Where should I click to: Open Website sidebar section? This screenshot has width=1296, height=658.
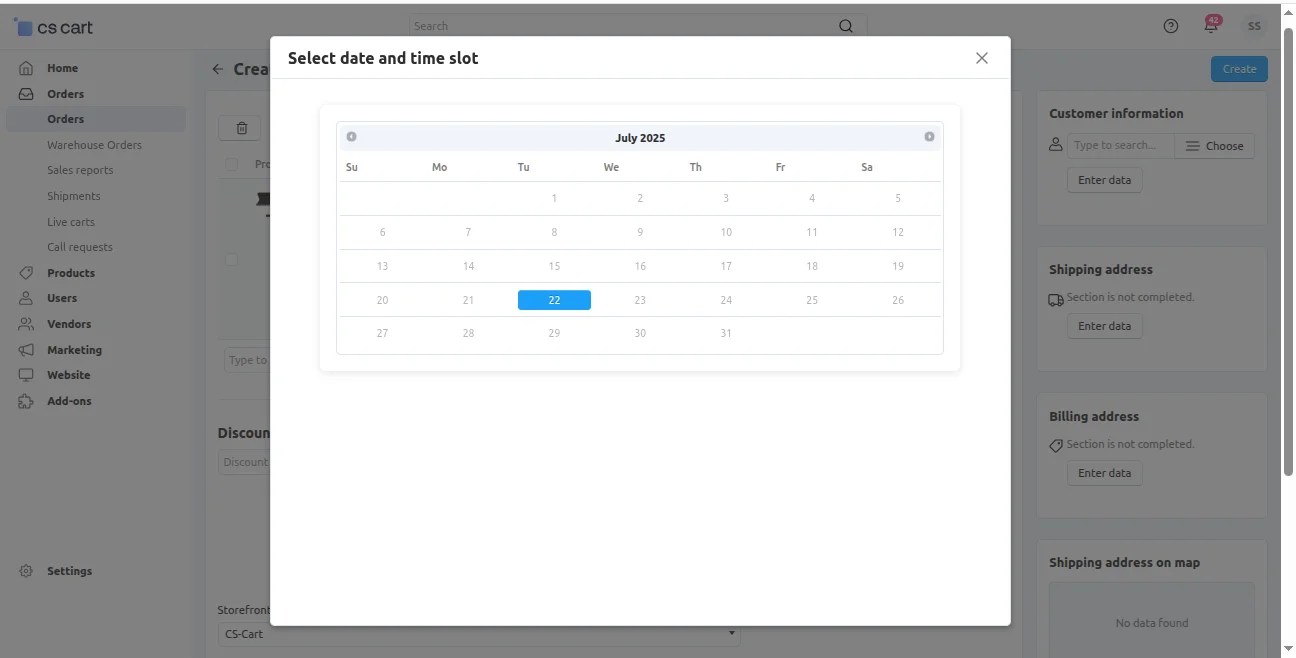[x=68, y=375]
